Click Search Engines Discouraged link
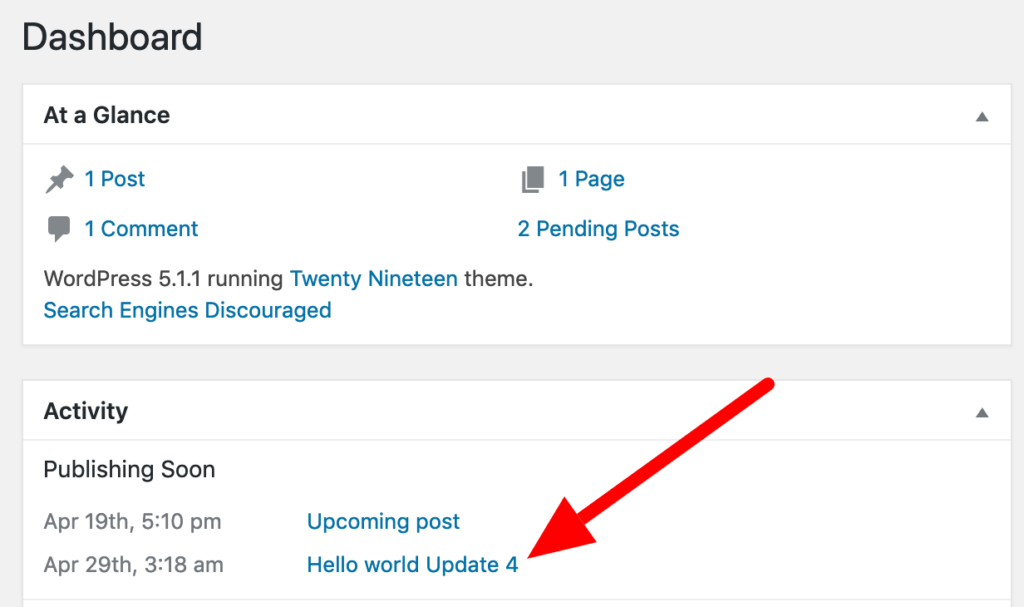The height and width of the screenshot is (607, 1024). tap(187, 310)
